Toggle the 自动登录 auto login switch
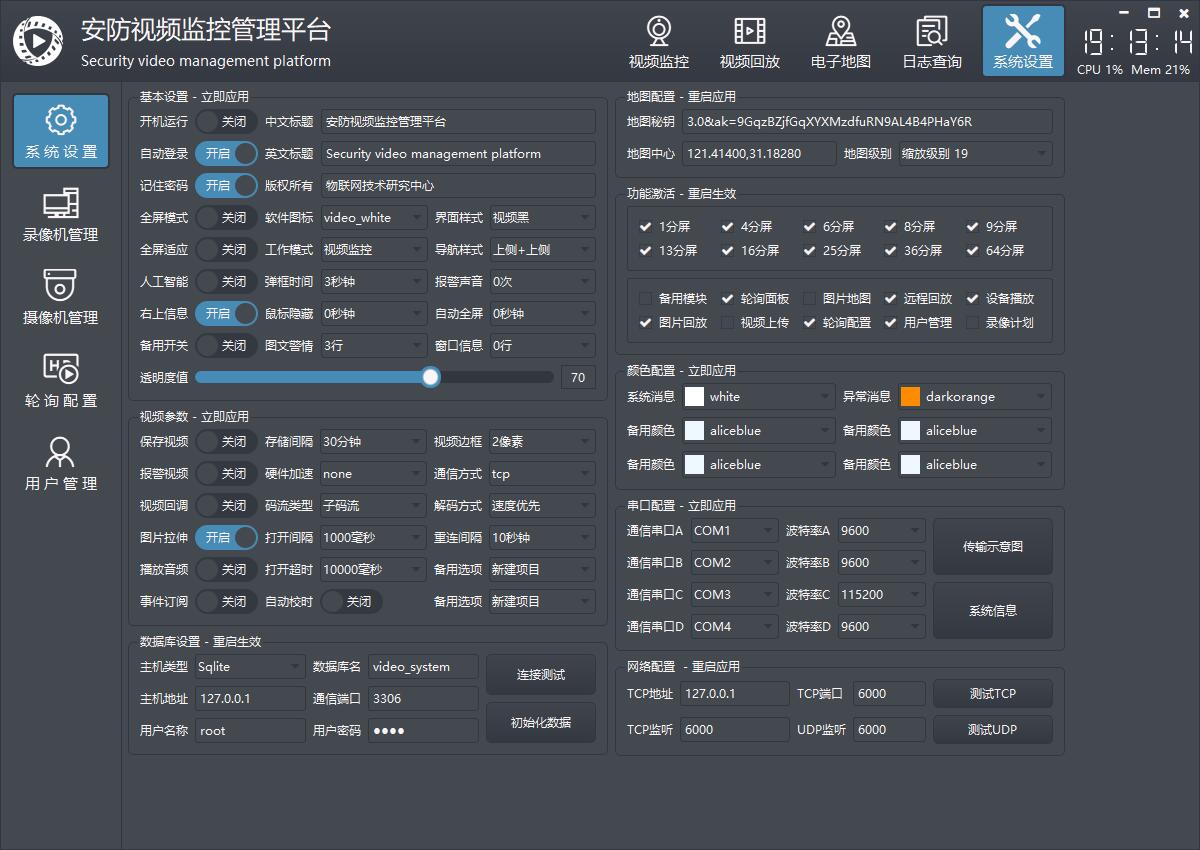 point(226,154)
